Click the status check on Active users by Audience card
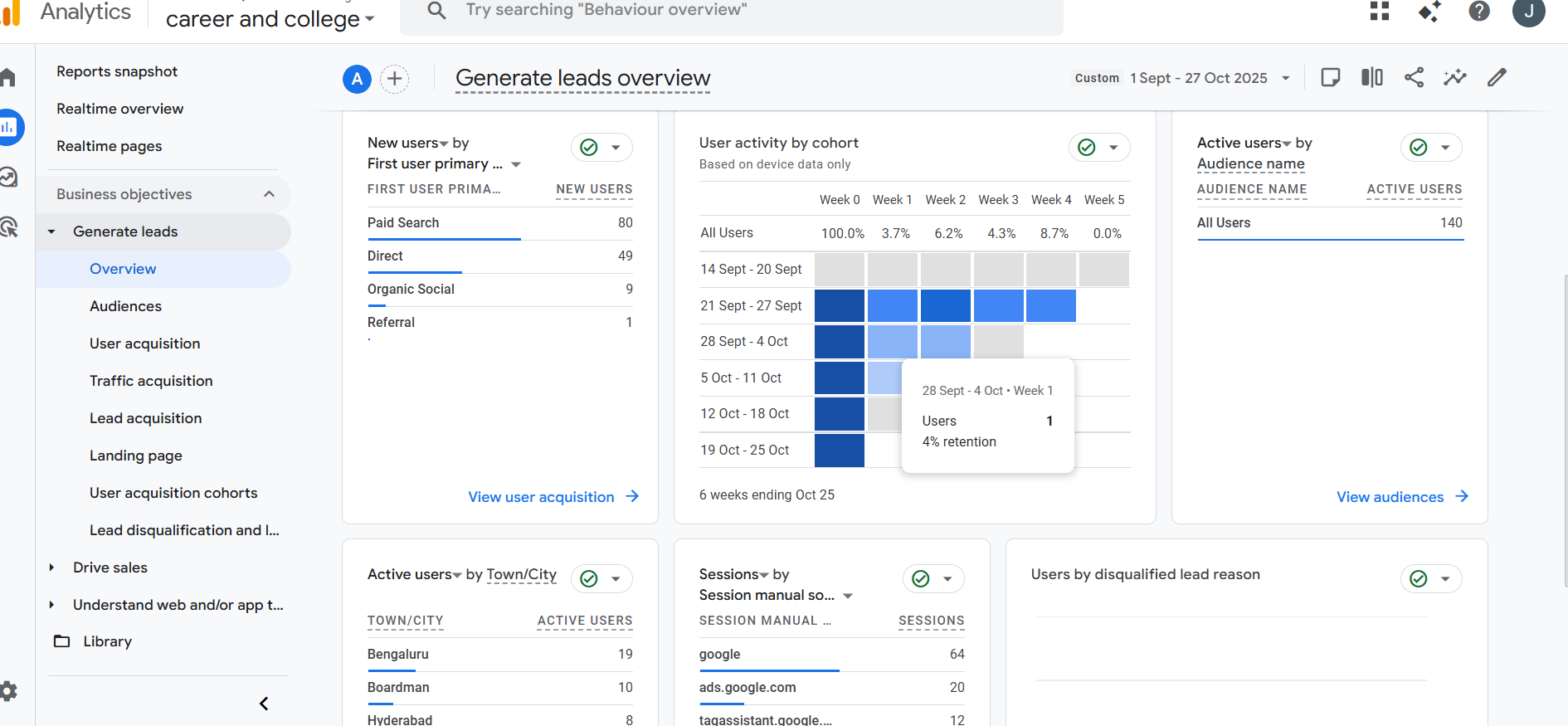The height and width of the screenshot is (726, 1568). pyautogui.click(x=1419, y=148)
